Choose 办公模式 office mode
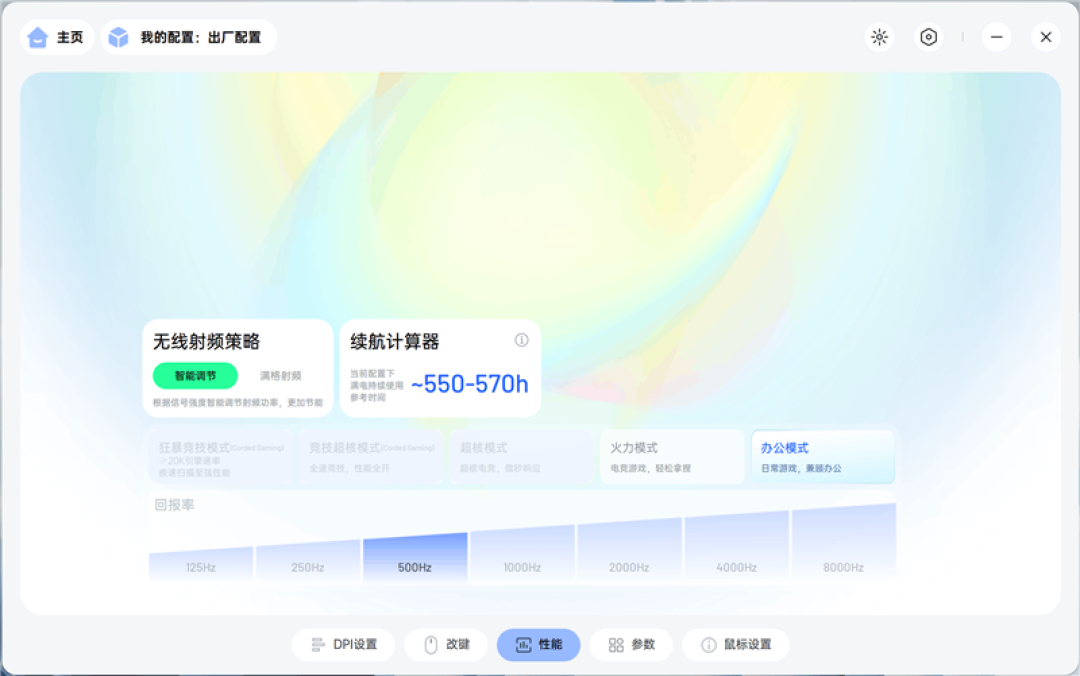This screenshot has height=676, width=1080. (822, 458)
